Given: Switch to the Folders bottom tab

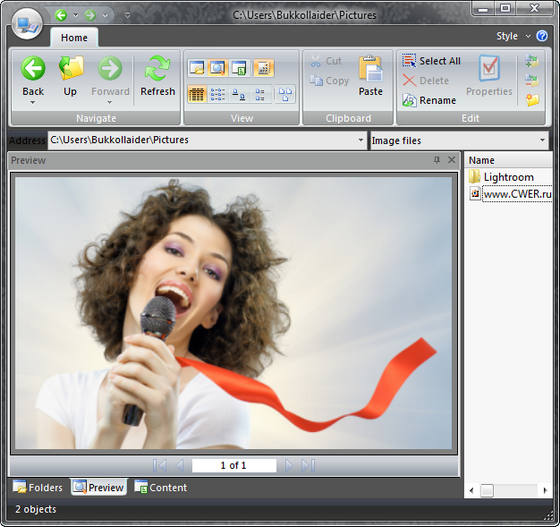Looking at the screenshot, I should (x=38, y=487).
